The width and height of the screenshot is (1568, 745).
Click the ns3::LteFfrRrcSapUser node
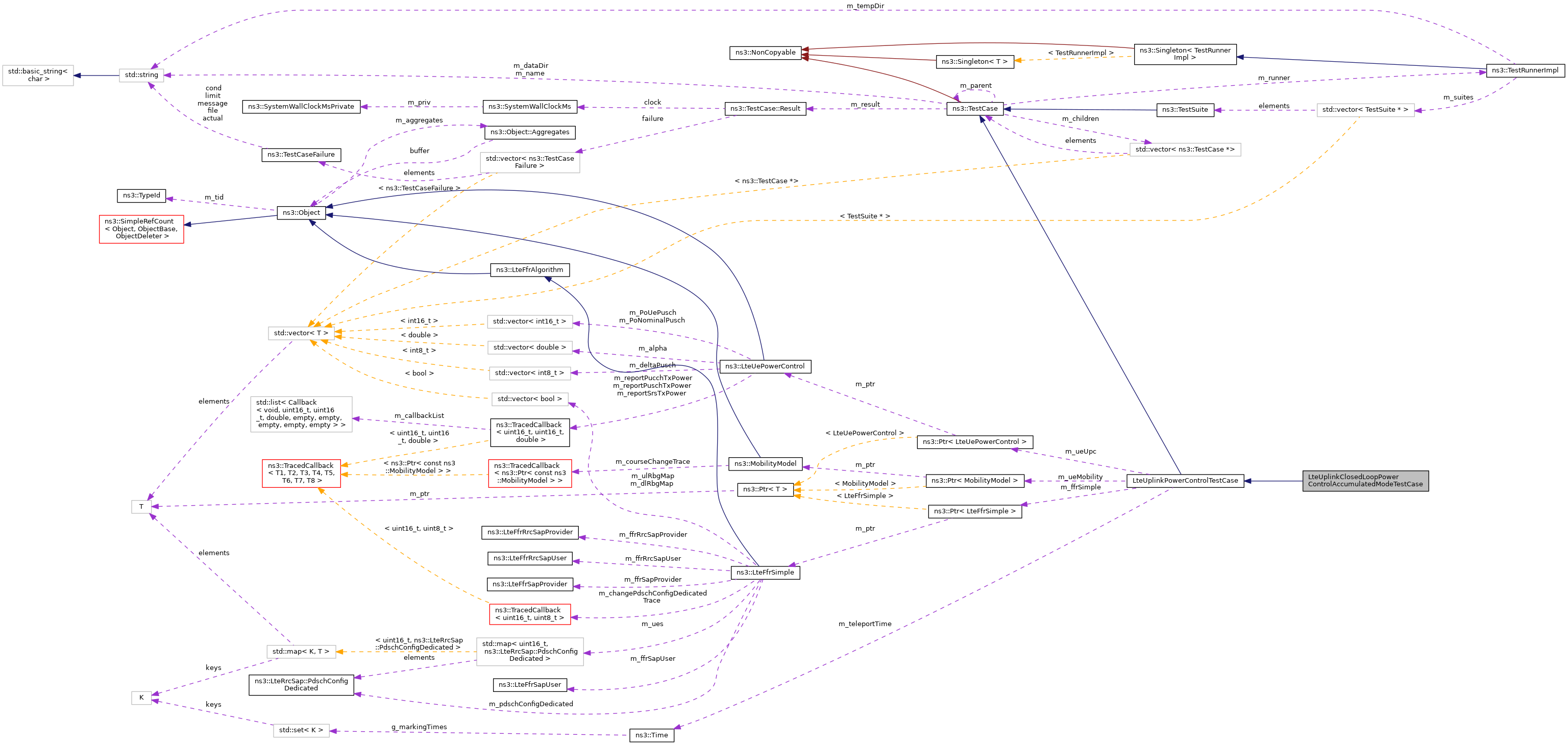530,558
